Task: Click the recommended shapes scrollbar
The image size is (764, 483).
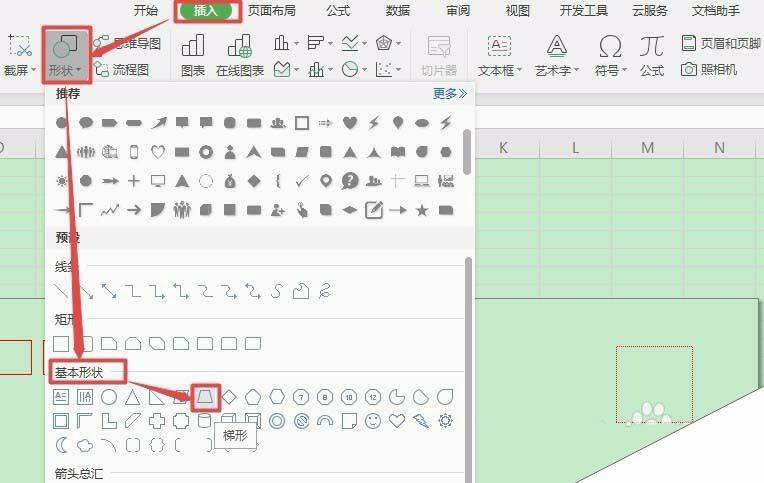Action: (467, 152)
